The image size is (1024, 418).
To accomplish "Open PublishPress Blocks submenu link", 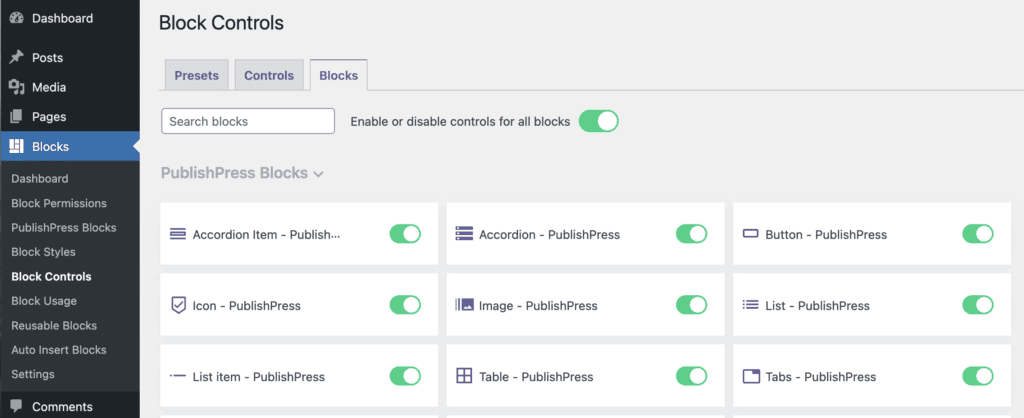I will [x=64, y=227].
